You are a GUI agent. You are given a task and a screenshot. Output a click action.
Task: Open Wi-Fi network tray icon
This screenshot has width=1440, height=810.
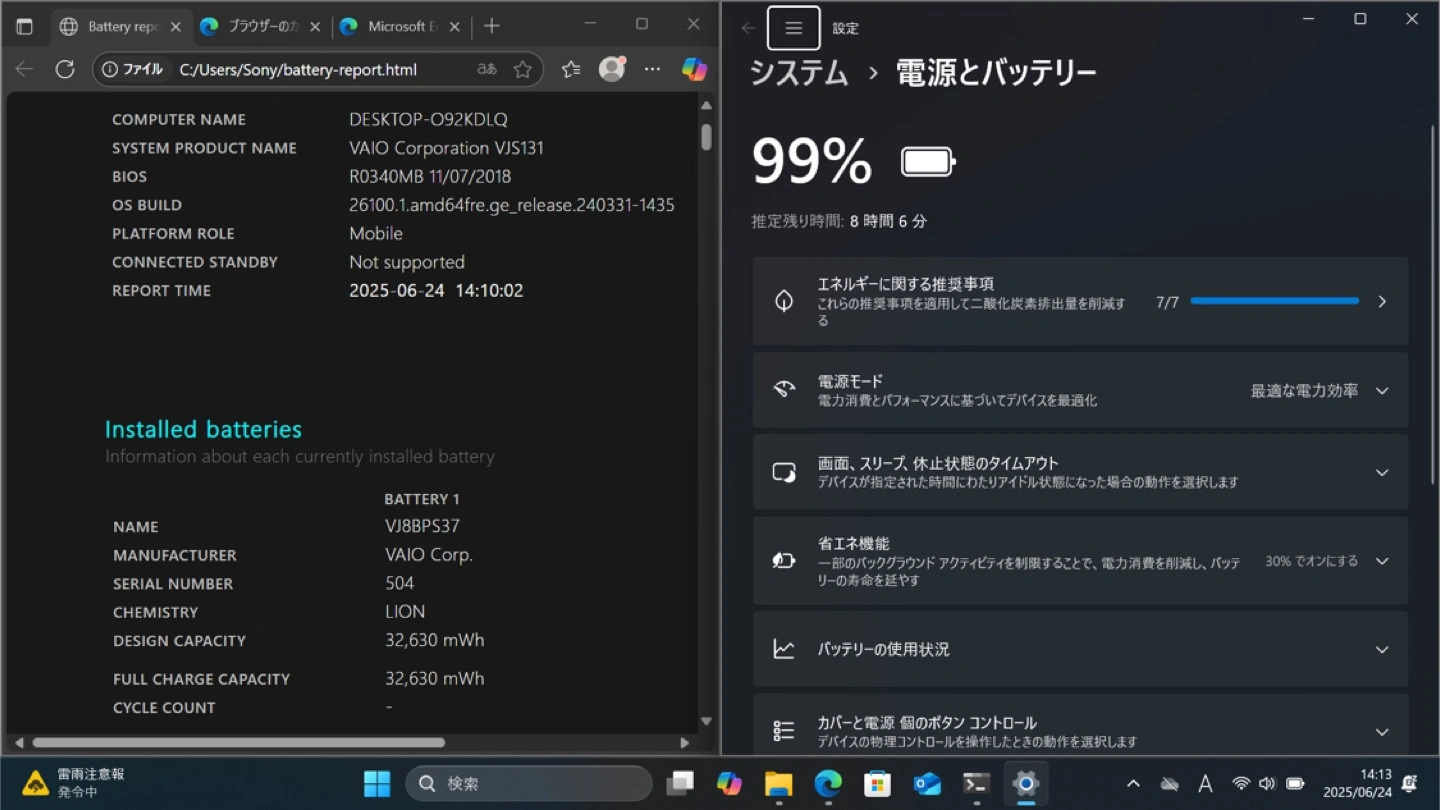pyautogui.click(x=1241, y=784)
